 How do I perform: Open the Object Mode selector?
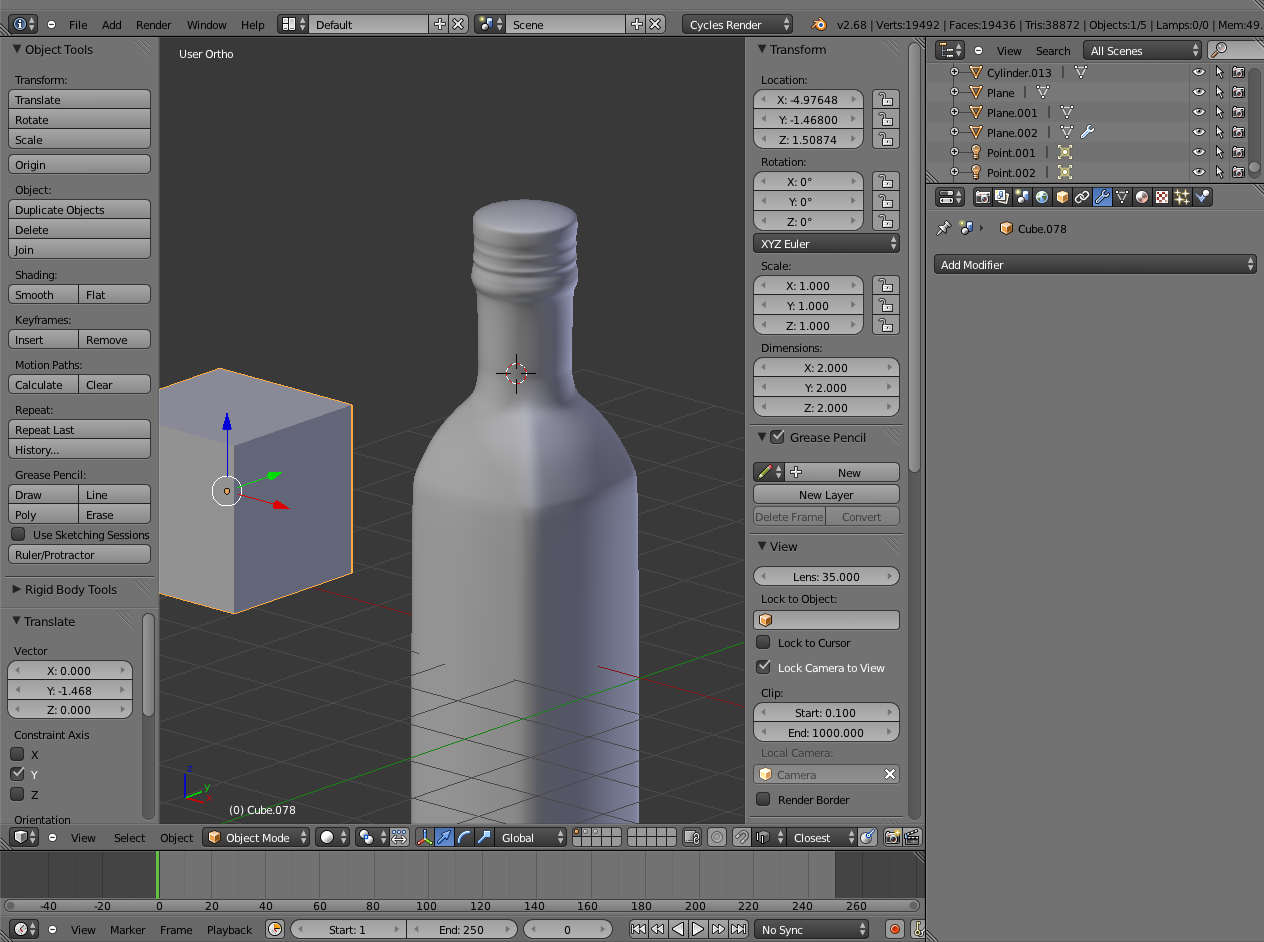(256, 838)
